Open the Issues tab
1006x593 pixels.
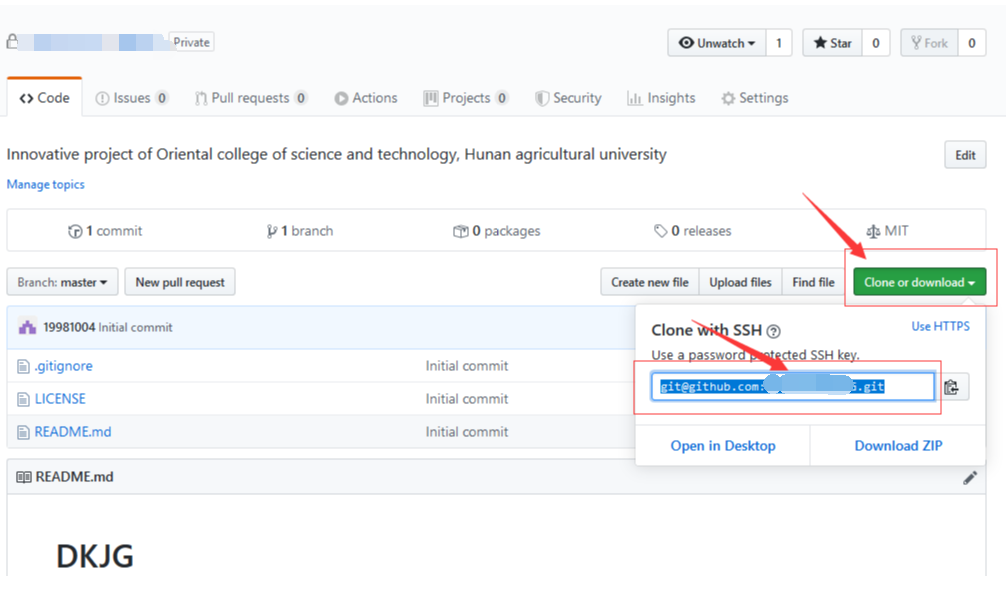click(x=132, y=98)
